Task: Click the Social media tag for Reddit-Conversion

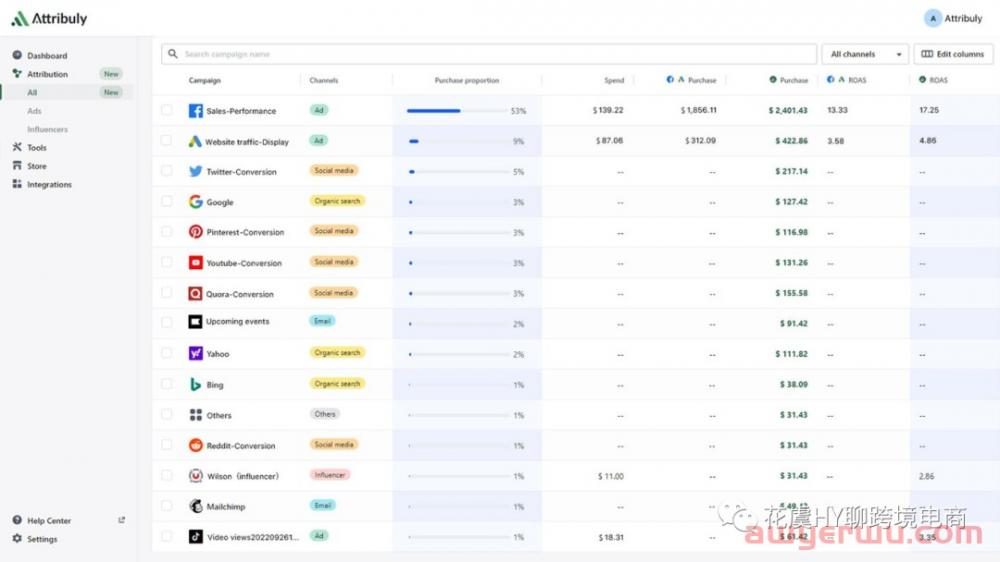Action: tap(334, 444)
